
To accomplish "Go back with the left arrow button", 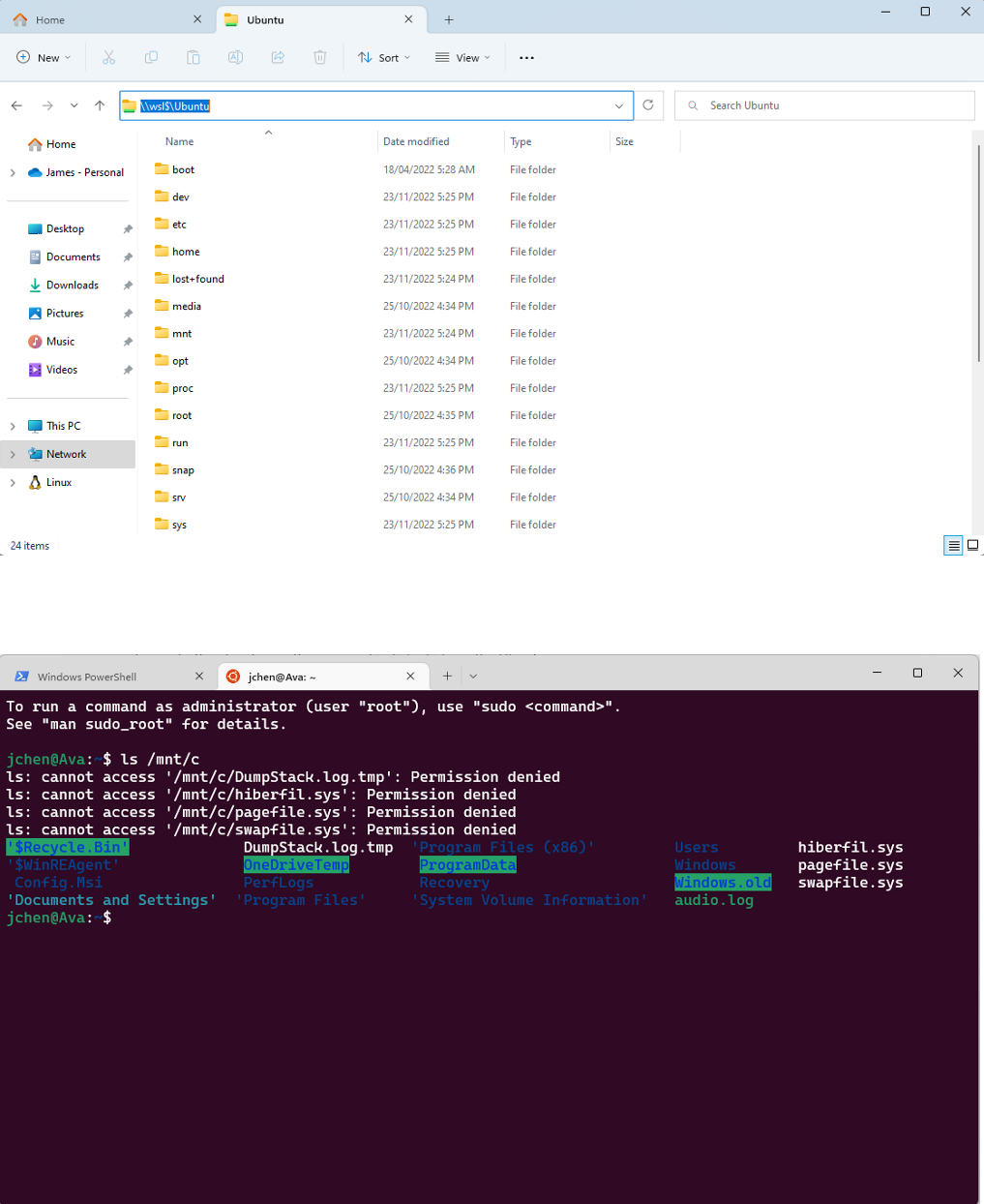I will point(16,105).
